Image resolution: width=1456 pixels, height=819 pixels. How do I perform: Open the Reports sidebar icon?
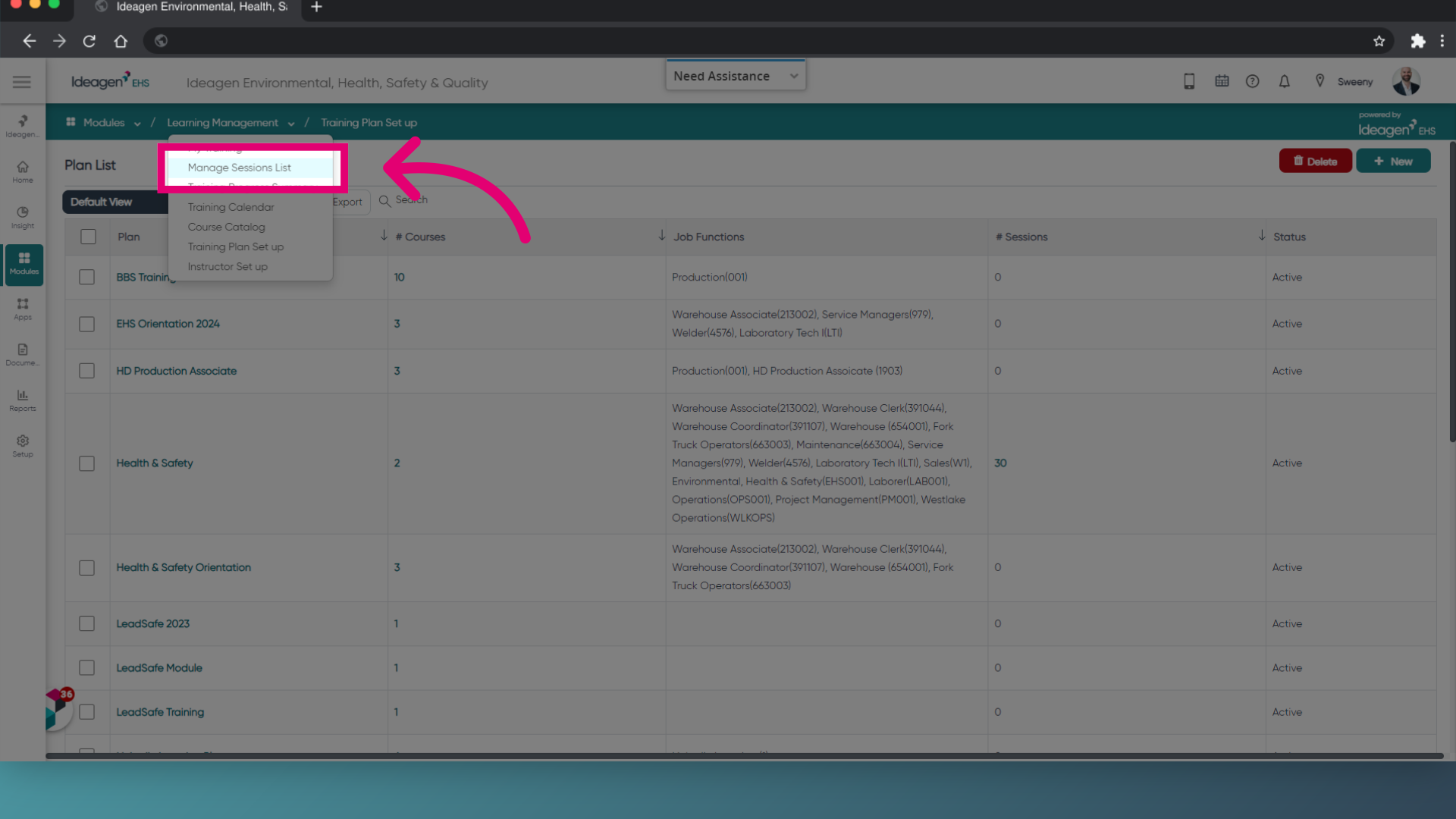coord(23,400)
